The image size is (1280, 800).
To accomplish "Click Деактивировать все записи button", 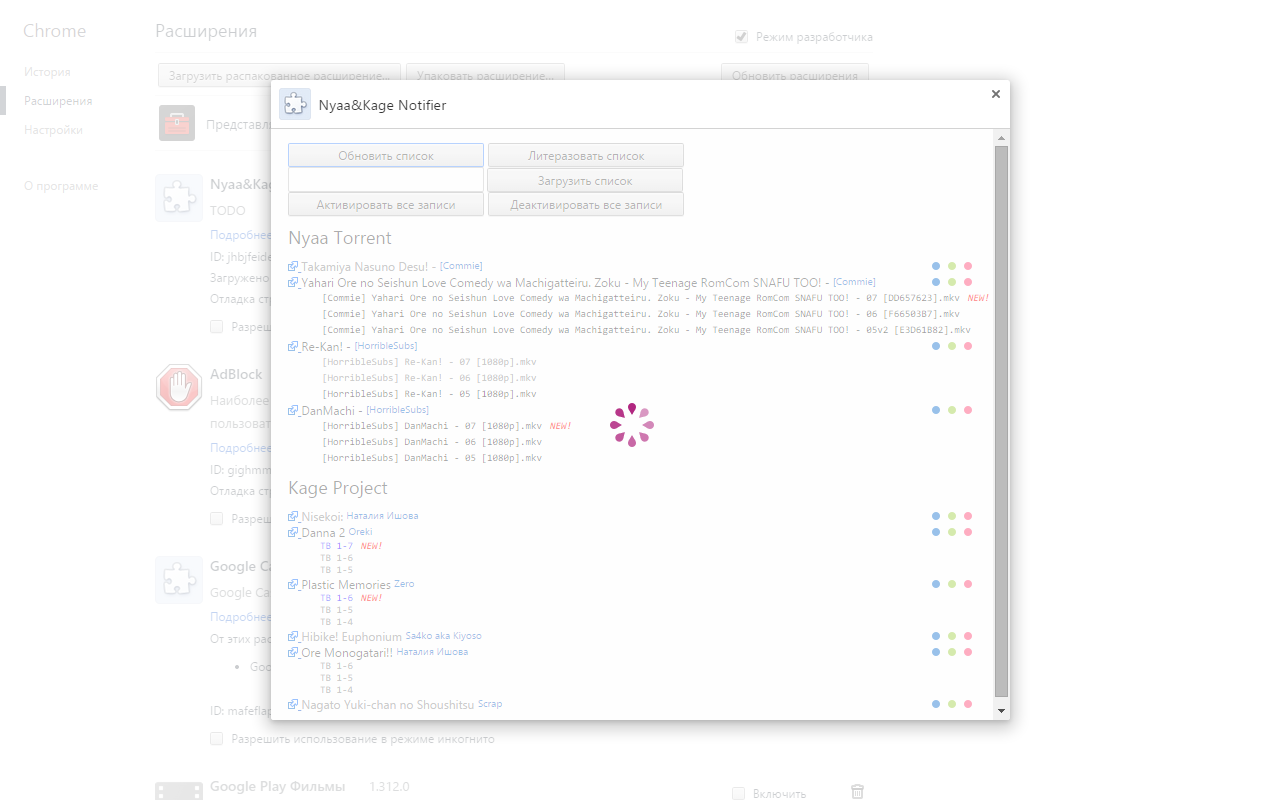I will (586, 204).
